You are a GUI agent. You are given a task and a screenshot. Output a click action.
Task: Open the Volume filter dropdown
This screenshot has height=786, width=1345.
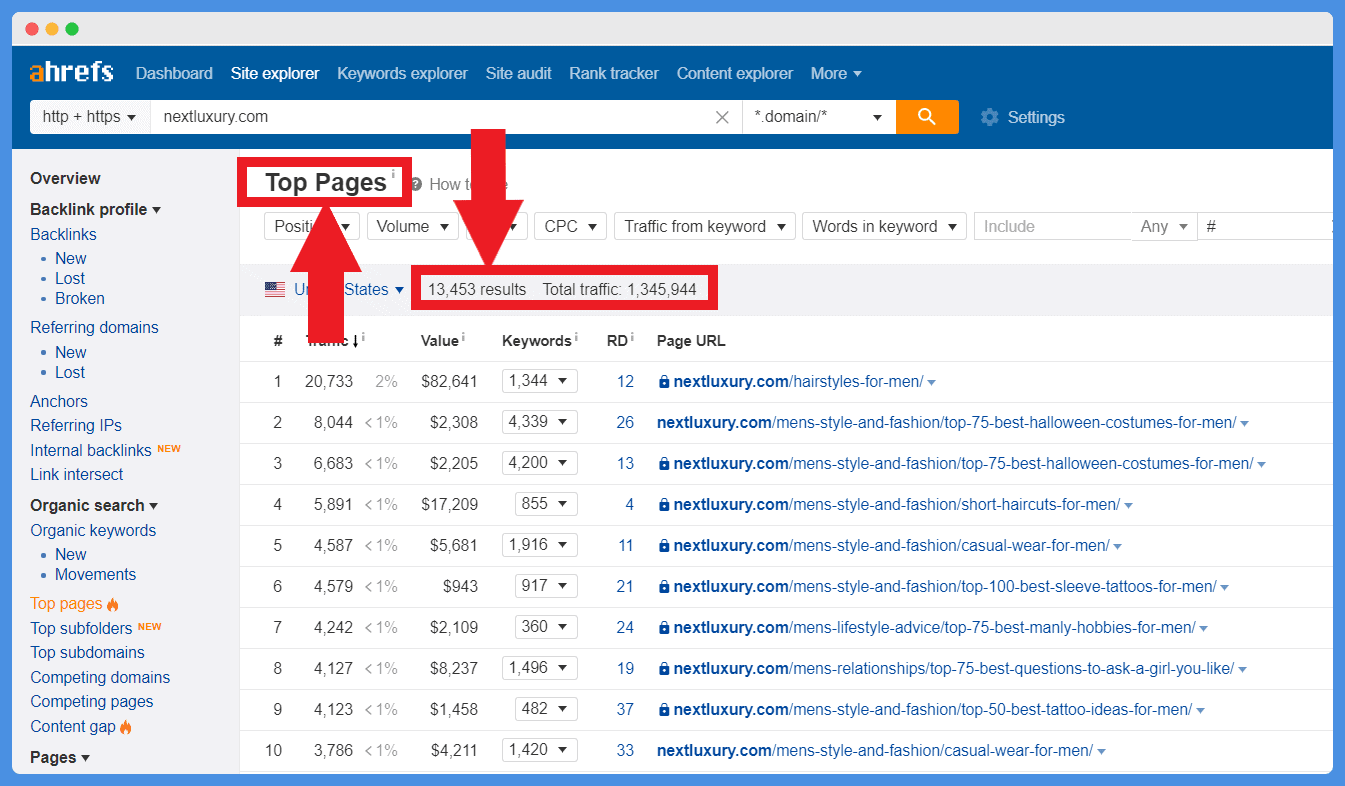[413, 226]
